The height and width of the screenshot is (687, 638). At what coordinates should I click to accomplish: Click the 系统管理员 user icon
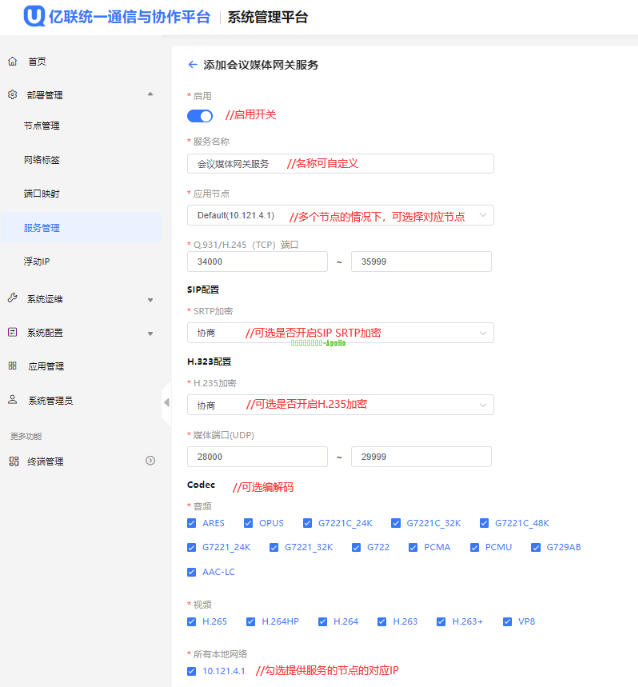click(13, 400)
